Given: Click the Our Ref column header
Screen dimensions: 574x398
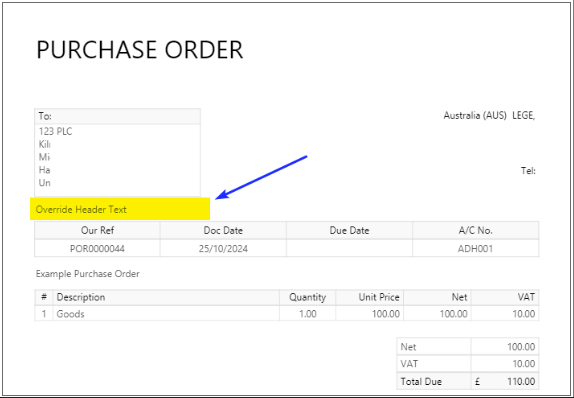Looking at the screenshot, I should click(x=97, y=230).
